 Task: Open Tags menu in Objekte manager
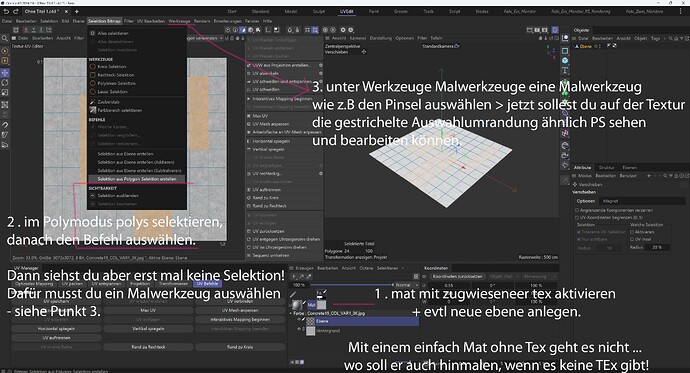pyautogui.click(x=655, y=38)
